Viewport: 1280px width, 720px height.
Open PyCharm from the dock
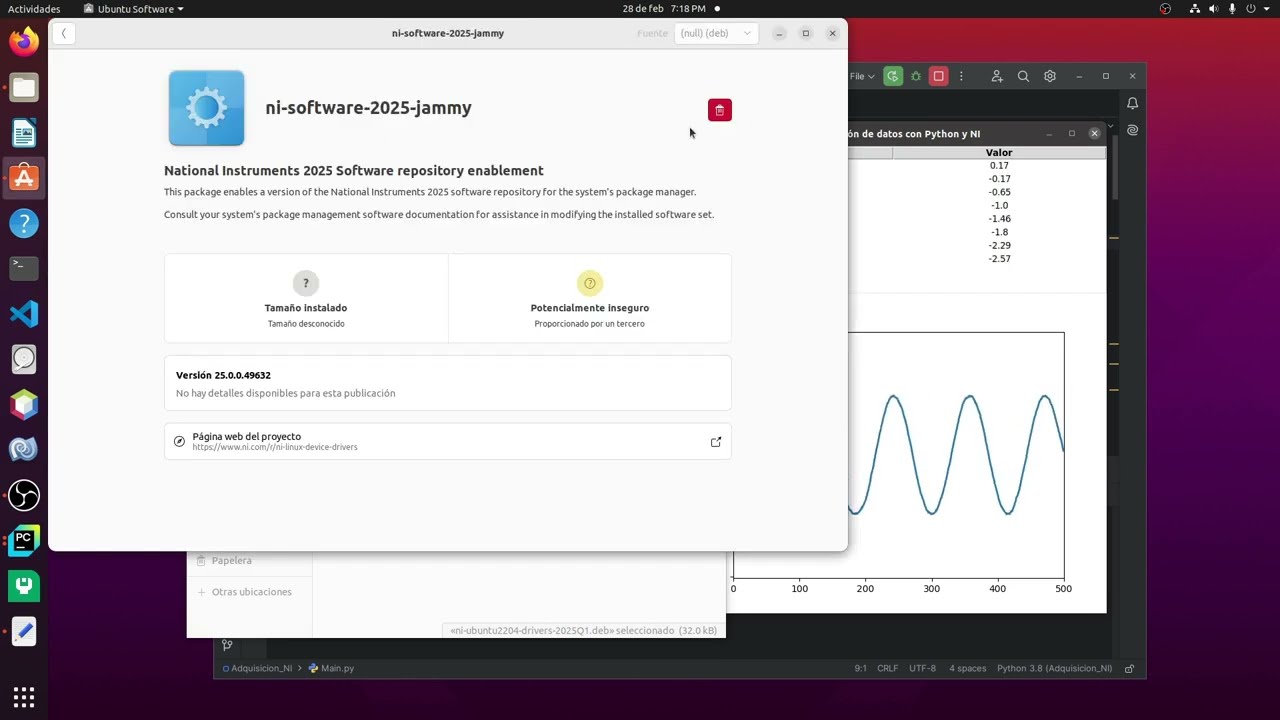tap(24, 541)
